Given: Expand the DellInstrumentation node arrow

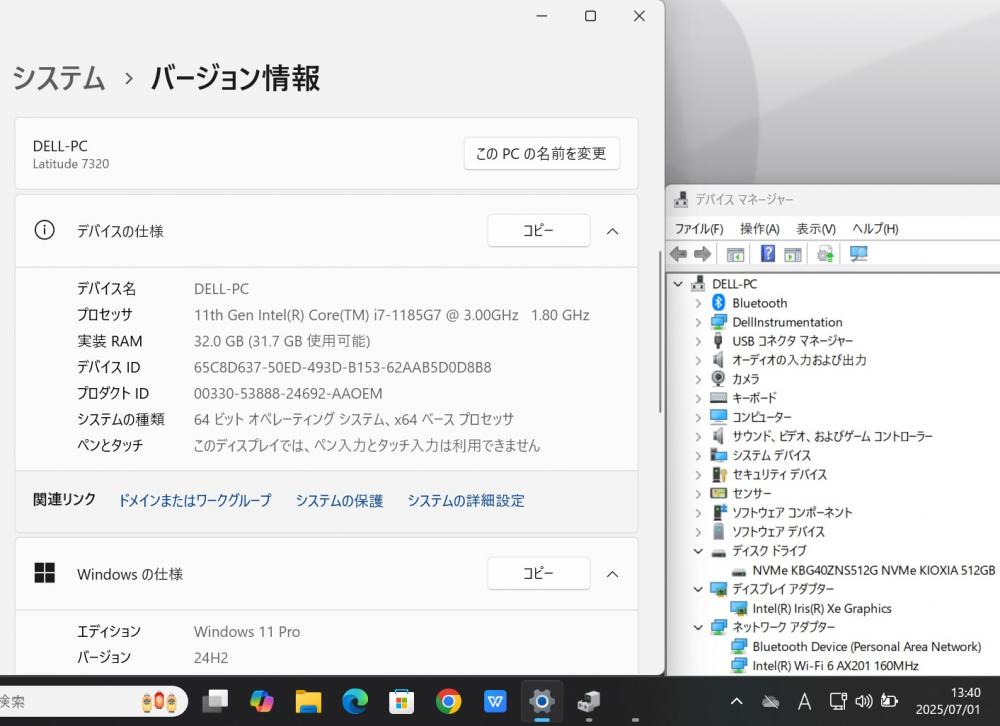Looking at the screenshot, I should coord(698,322).
